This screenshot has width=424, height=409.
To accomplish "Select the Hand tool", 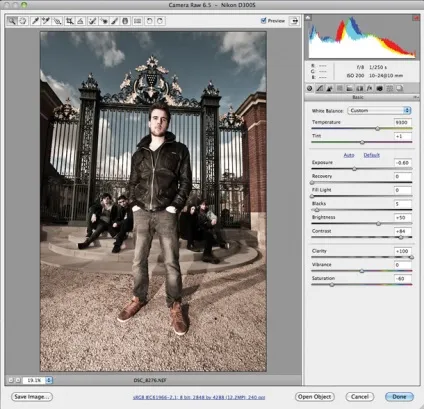I will point(23,21).
